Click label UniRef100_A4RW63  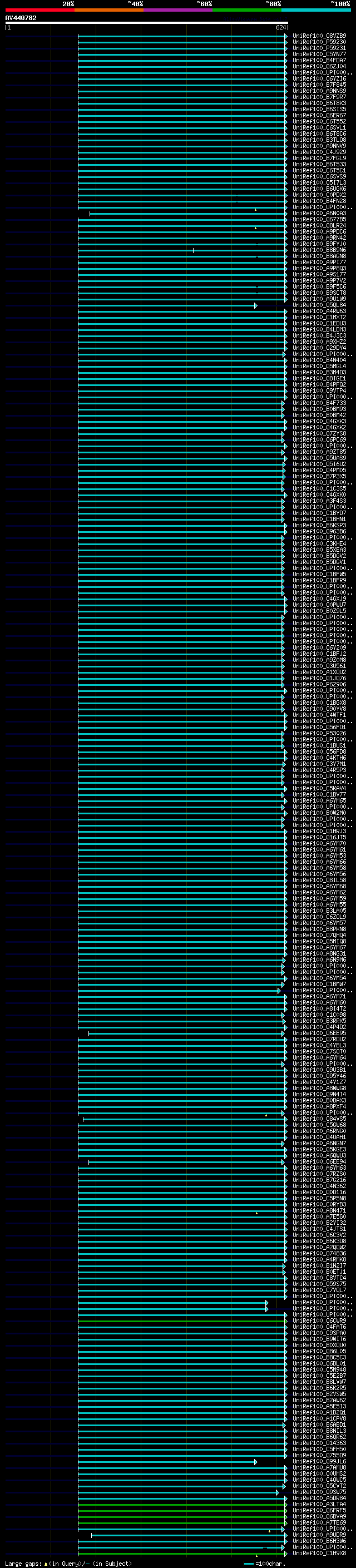[319, 311]
